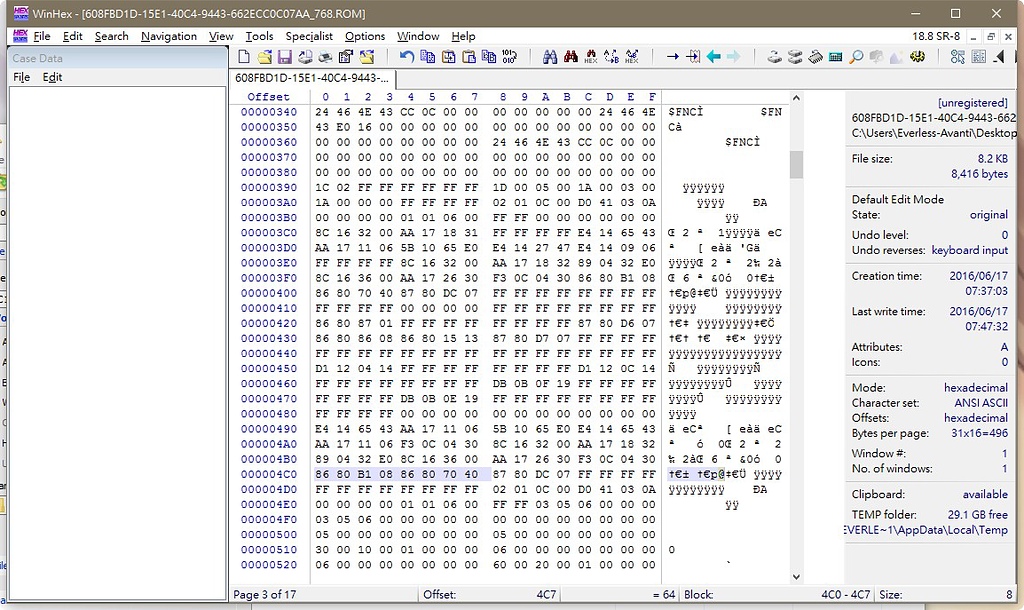Click the Clone Disk stacked drives icon
Viewport: 1024px width, 610px height.
[x=795, y=57]
